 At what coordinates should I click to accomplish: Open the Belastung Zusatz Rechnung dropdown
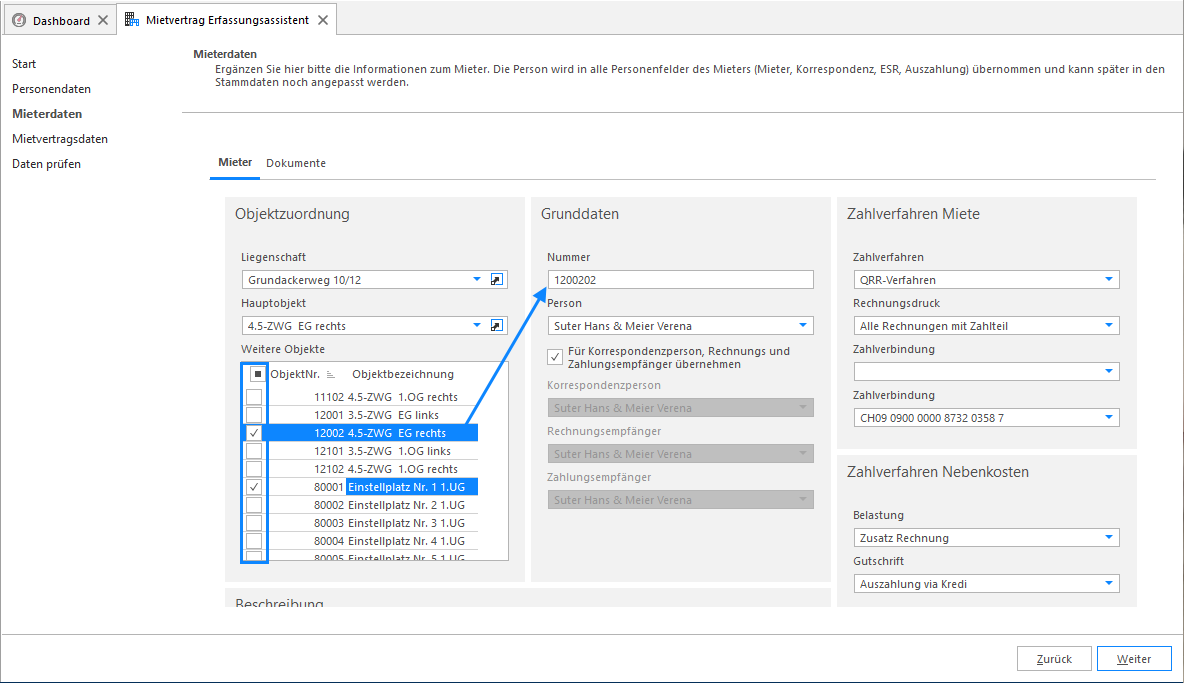(1108, 538)
